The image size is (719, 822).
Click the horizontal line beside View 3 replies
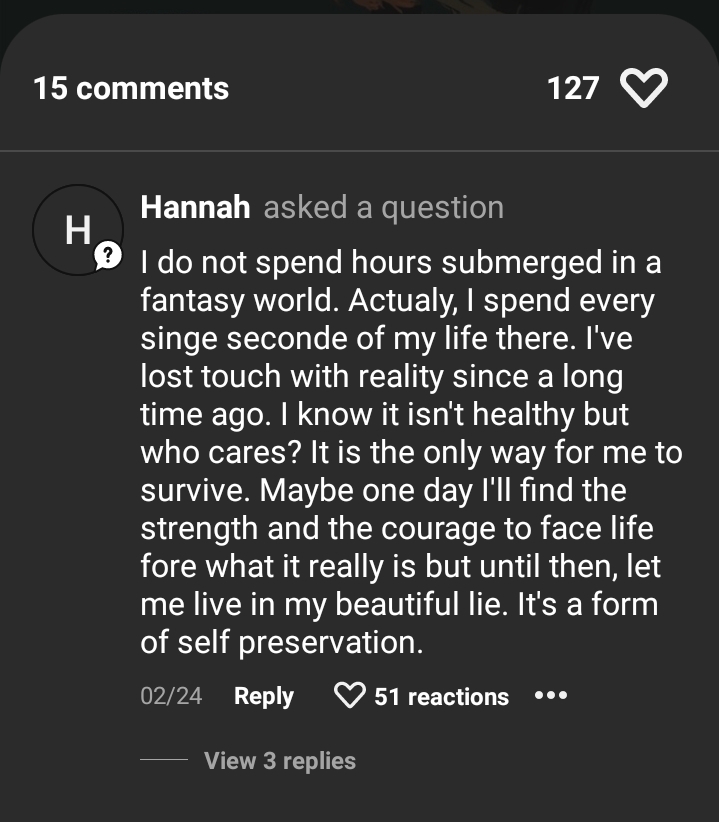click(163, 761)
